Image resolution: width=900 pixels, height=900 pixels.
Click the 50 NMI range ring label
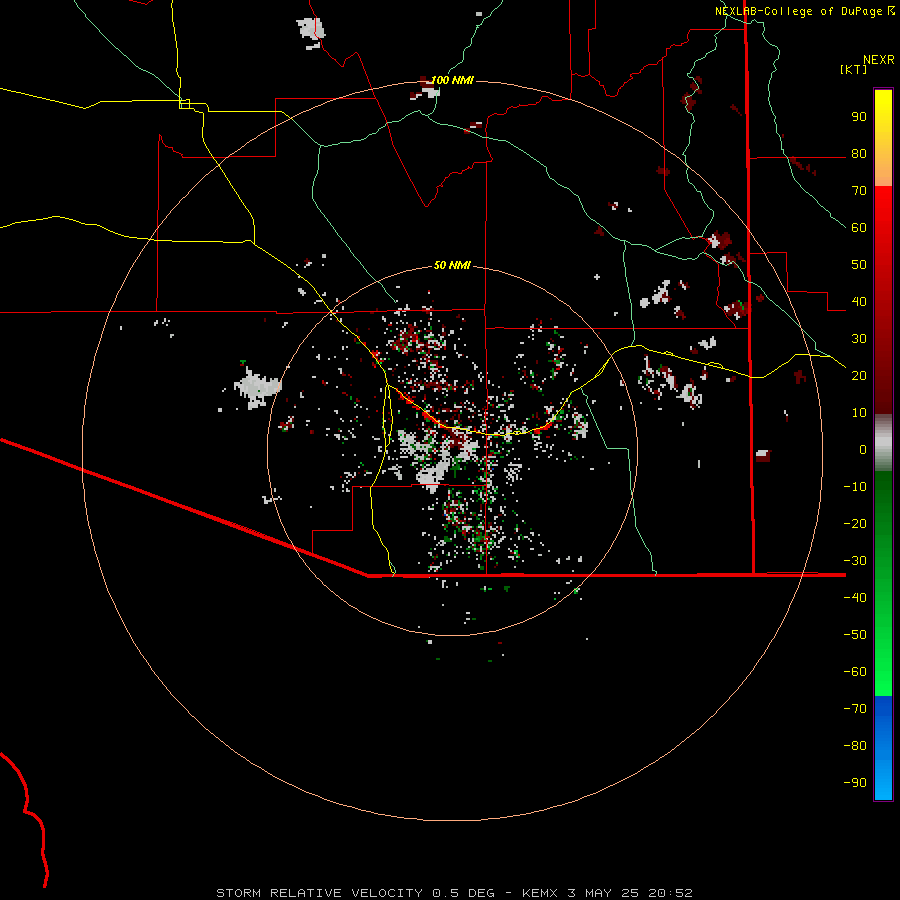[452, 265]
